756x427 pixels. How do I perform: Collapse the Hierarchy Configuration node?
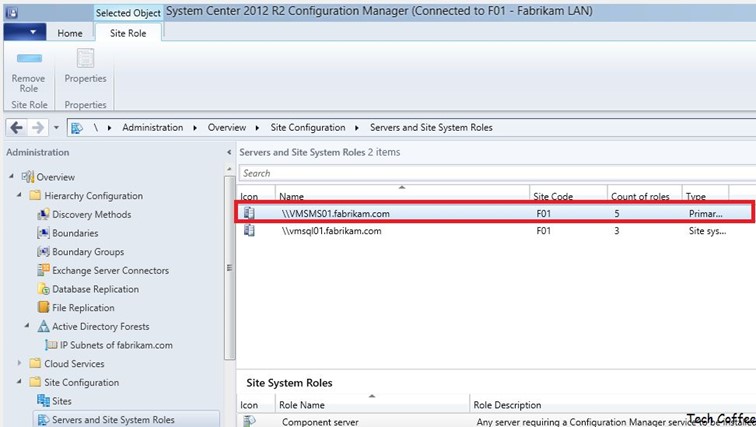click(x=19, y=195)
